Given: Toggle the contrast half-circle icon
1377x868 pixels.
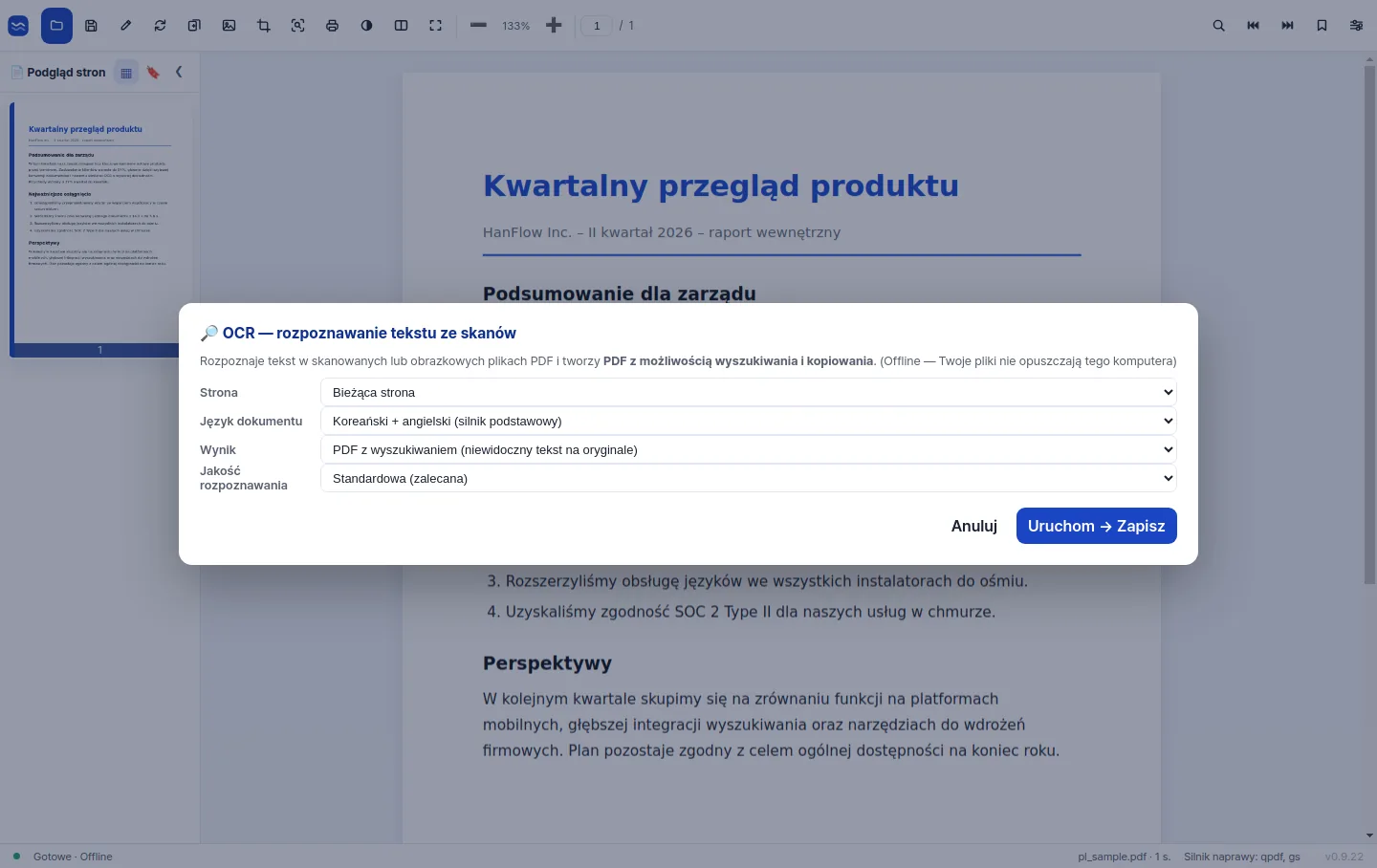Looking at the screenshot, I should (x=366, y=26).
